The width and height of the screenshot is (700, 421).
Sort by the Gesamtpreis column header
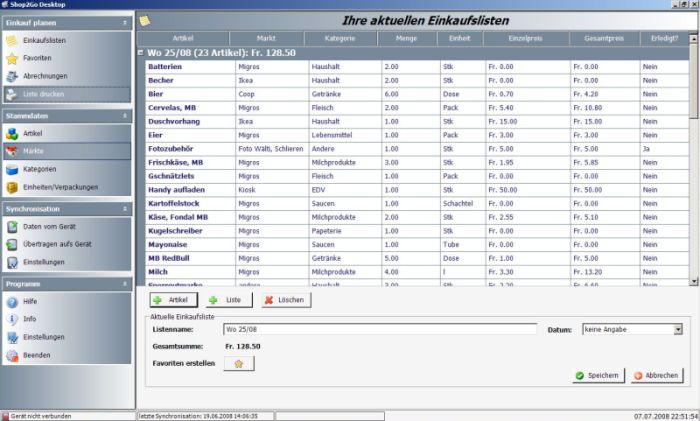coord(604,38)
